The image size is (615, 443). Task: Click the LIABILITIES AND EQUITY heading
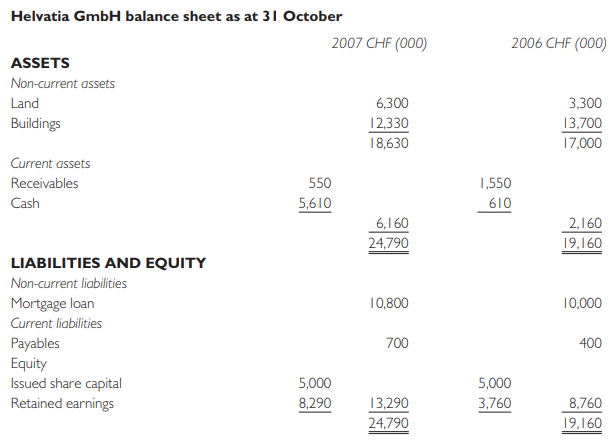(x=108, y=263)
